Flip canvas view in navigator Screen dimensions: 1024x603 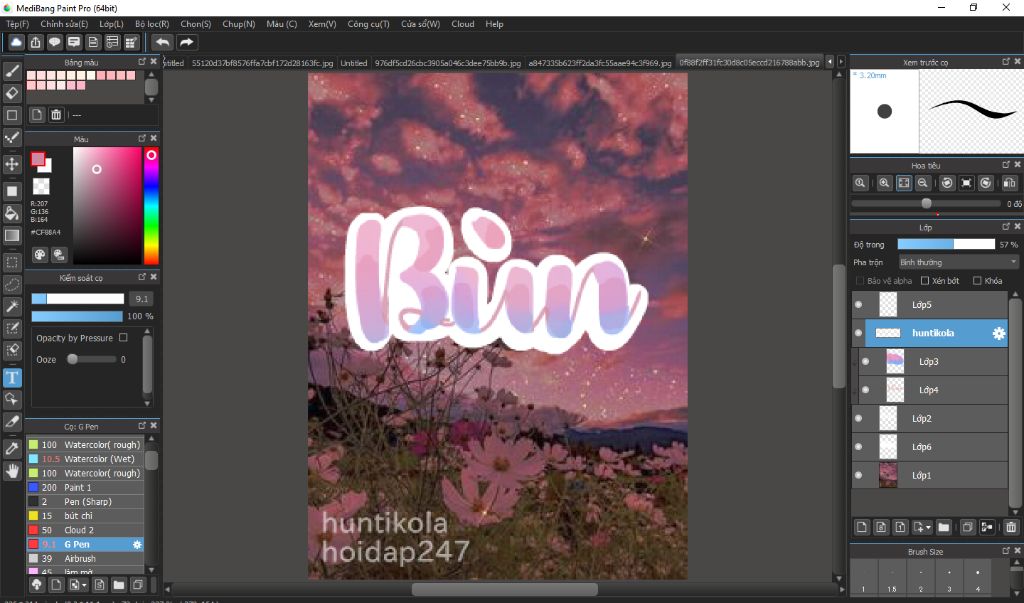pyautogui.click(x=1009, y=183)
